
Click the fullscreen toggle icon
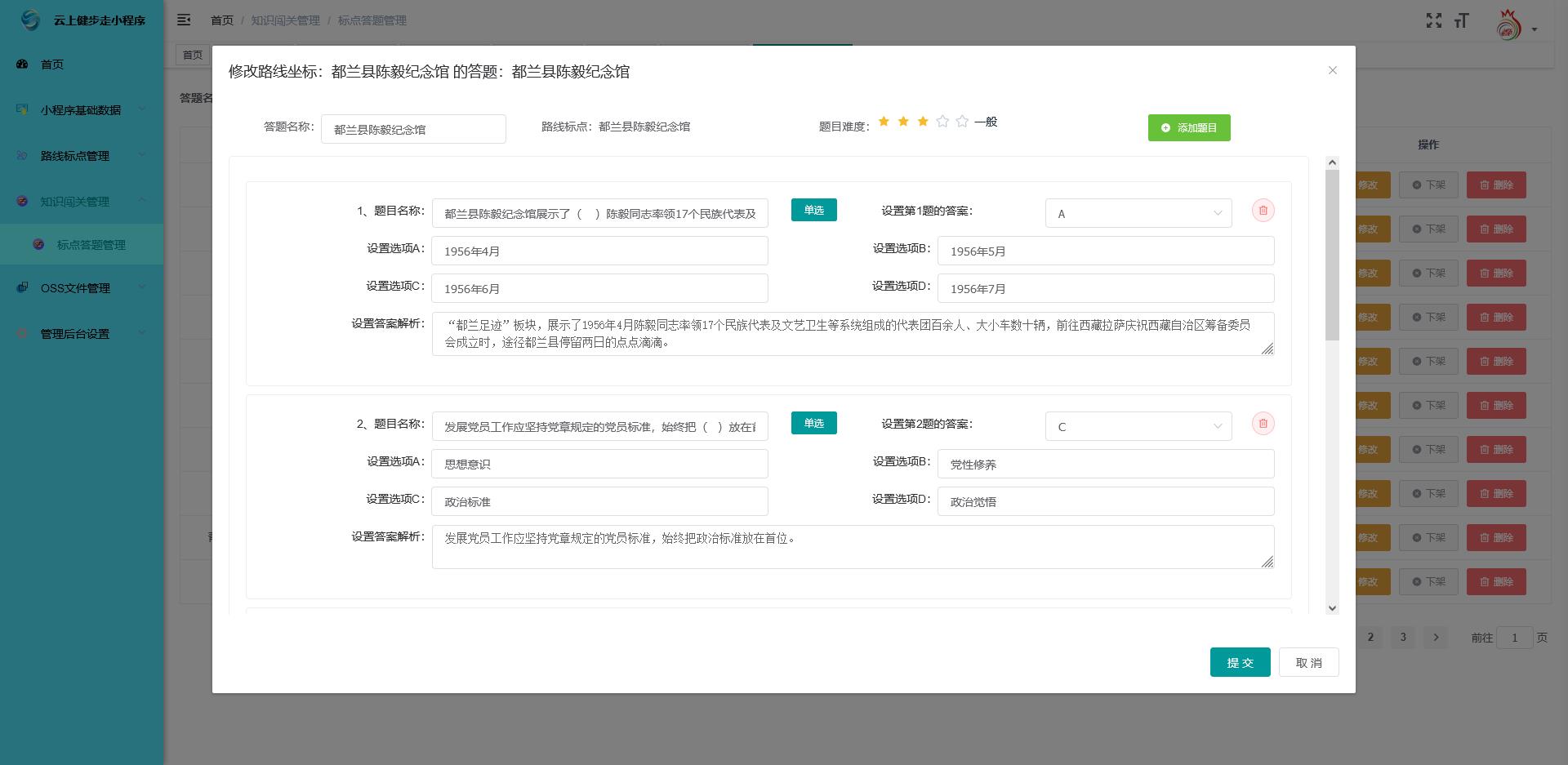(x=1433, y=20)
